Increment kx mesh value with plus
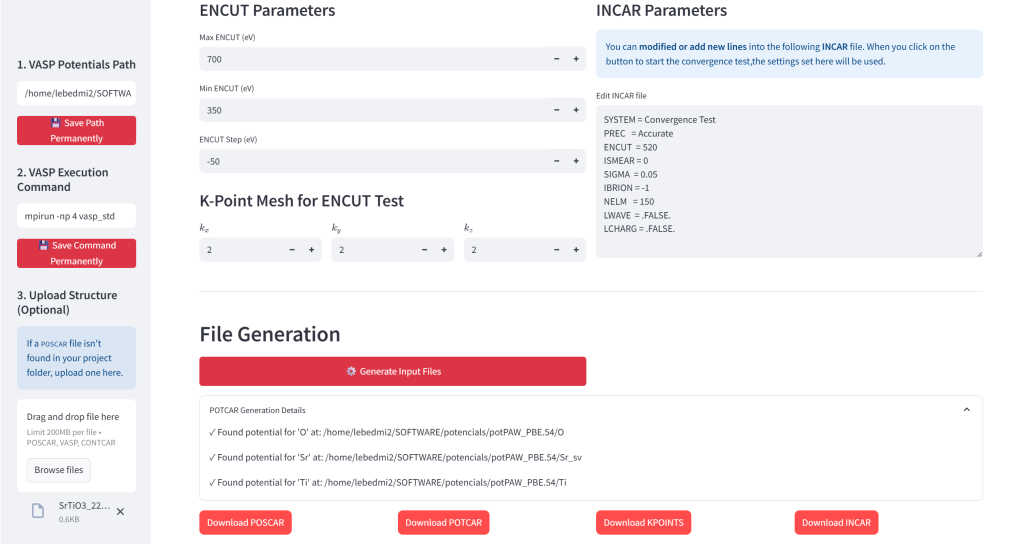 [x=312, y=250]
